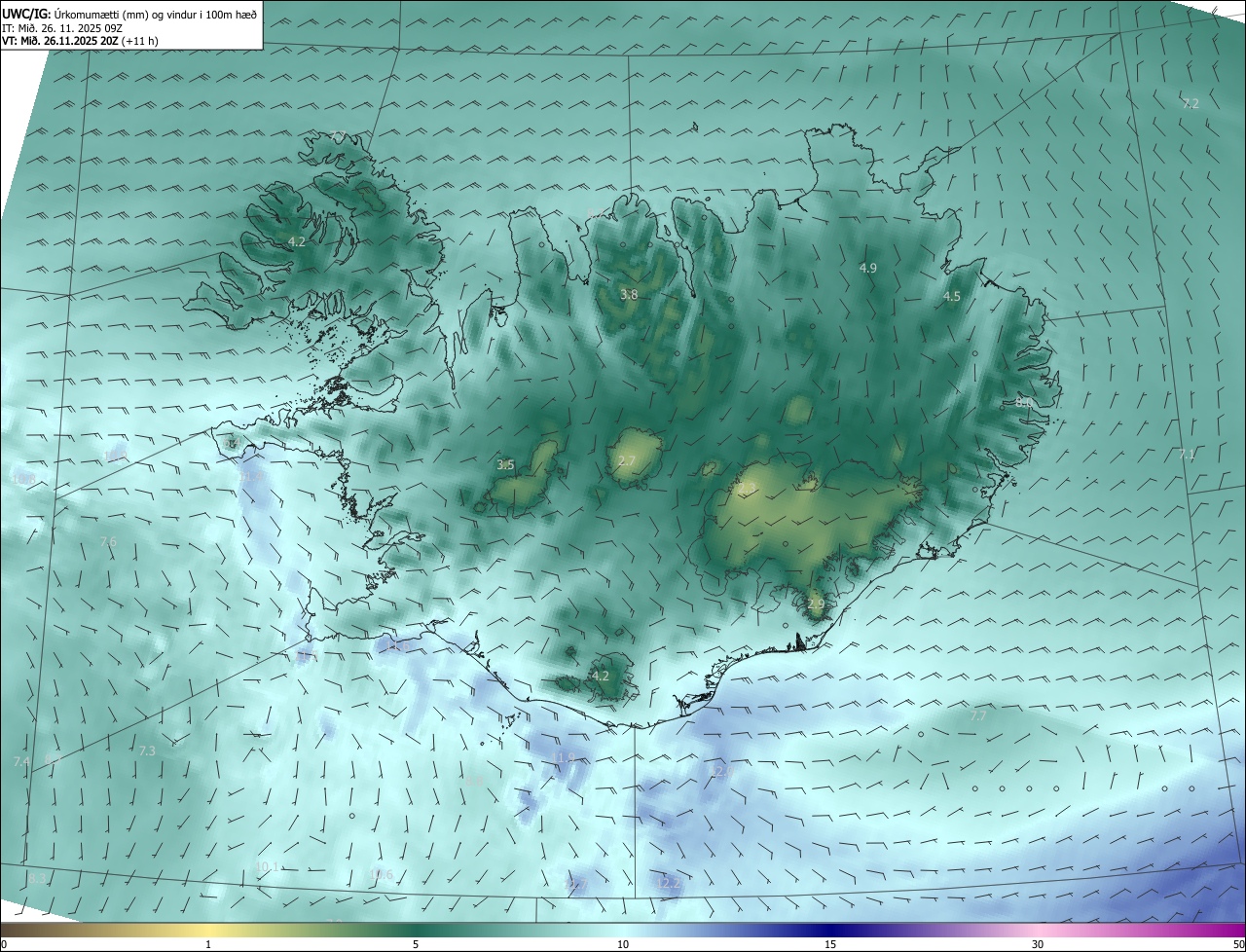Viewport: 1246px width, 952px height.
Task: Click the 2.9 value near the southeast coast
Action: point(816,604)
